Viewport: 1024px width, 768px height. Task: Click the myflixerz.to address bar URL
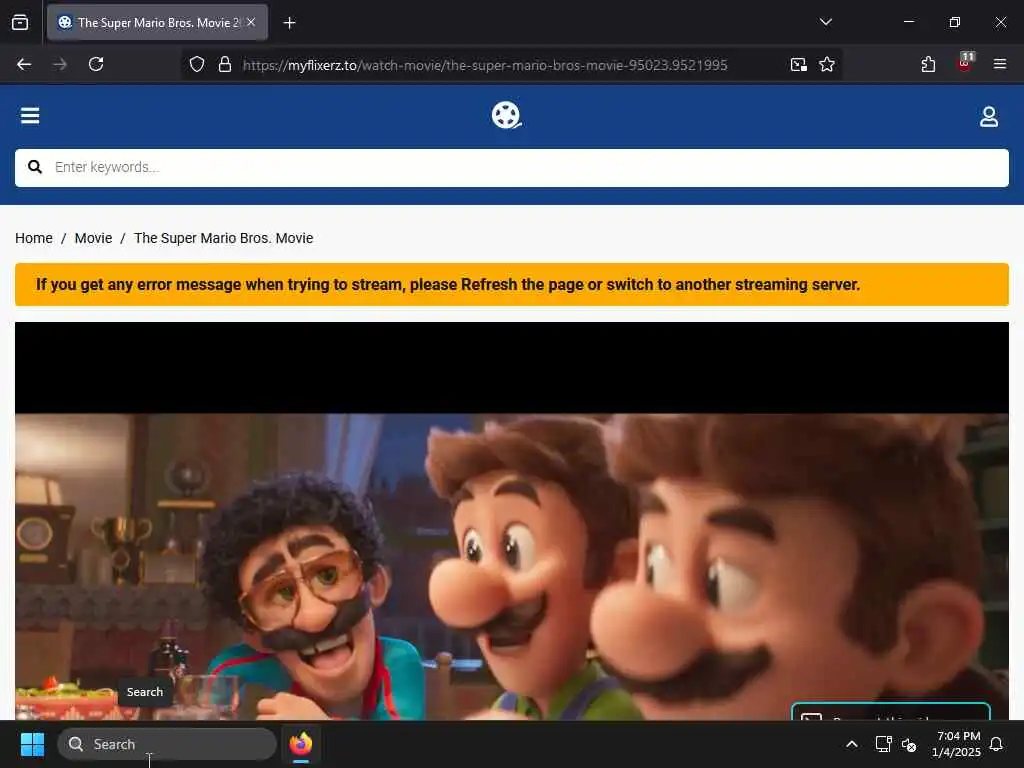coord(485,65)
